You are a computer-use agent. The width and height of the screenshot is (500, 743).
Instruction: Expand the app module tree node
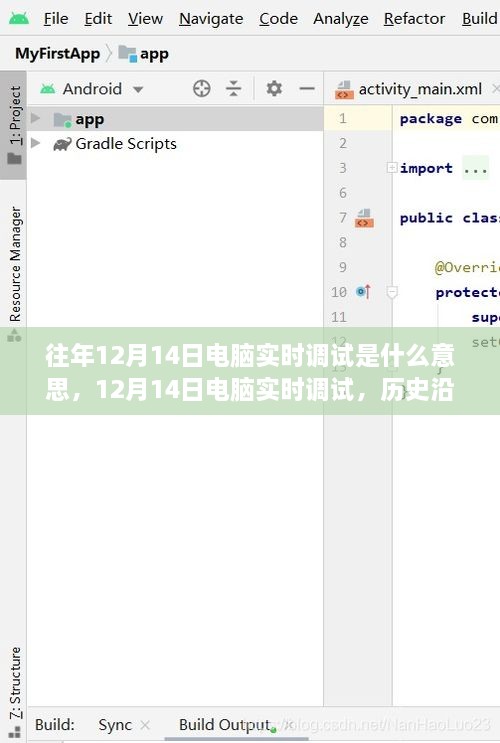point(36,118)
